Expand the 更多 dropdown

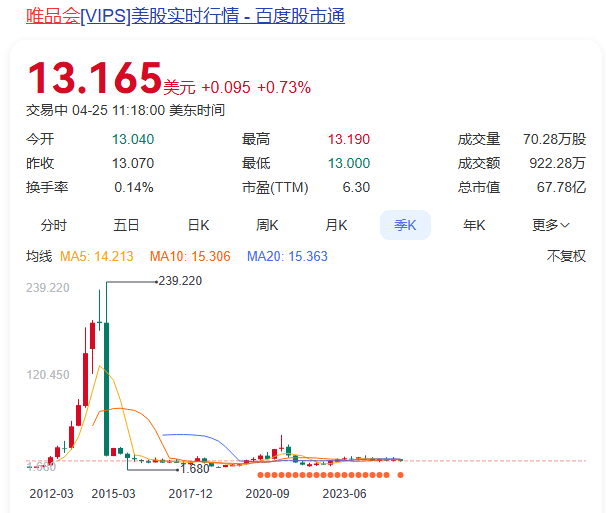click(x=551, y=225)
